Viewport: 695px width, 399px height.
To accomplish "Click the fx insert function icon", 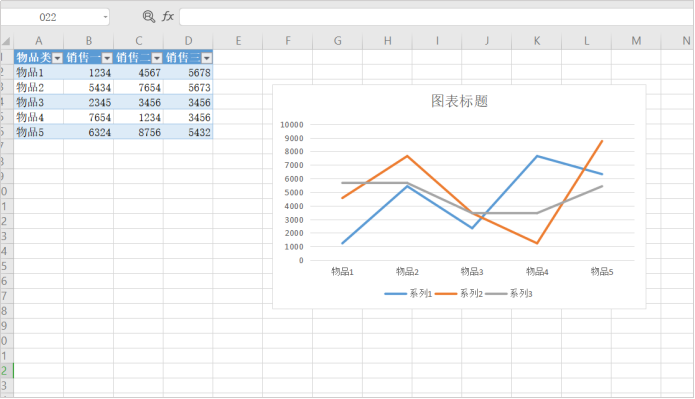I will 168,17.
